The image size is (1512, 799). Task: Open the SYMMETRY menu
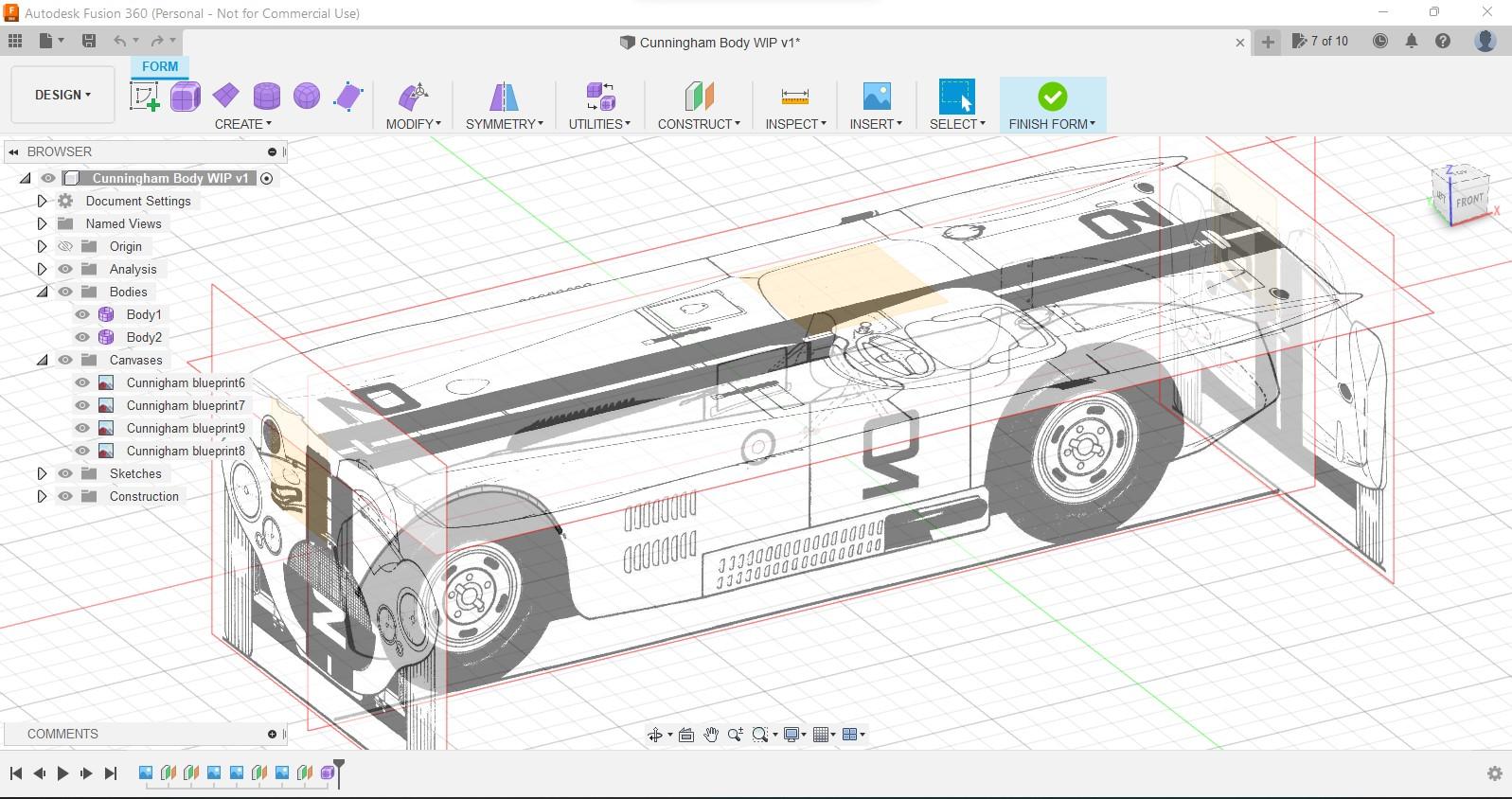coord(505,124)
